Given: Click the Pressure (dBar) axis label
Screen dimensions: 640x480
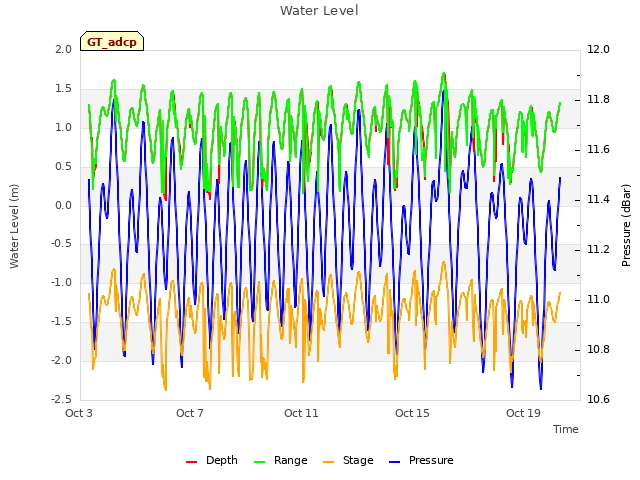Looking at the screenshot, I should (626, 225).
